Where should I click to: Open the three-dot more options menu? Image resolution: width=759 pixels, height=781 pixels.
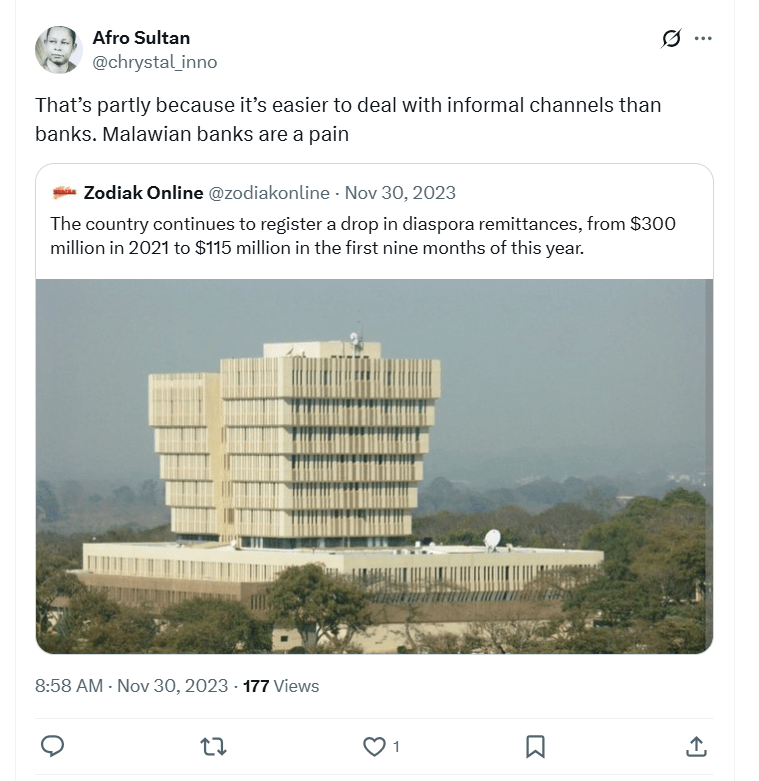click(x=703, y=39)
